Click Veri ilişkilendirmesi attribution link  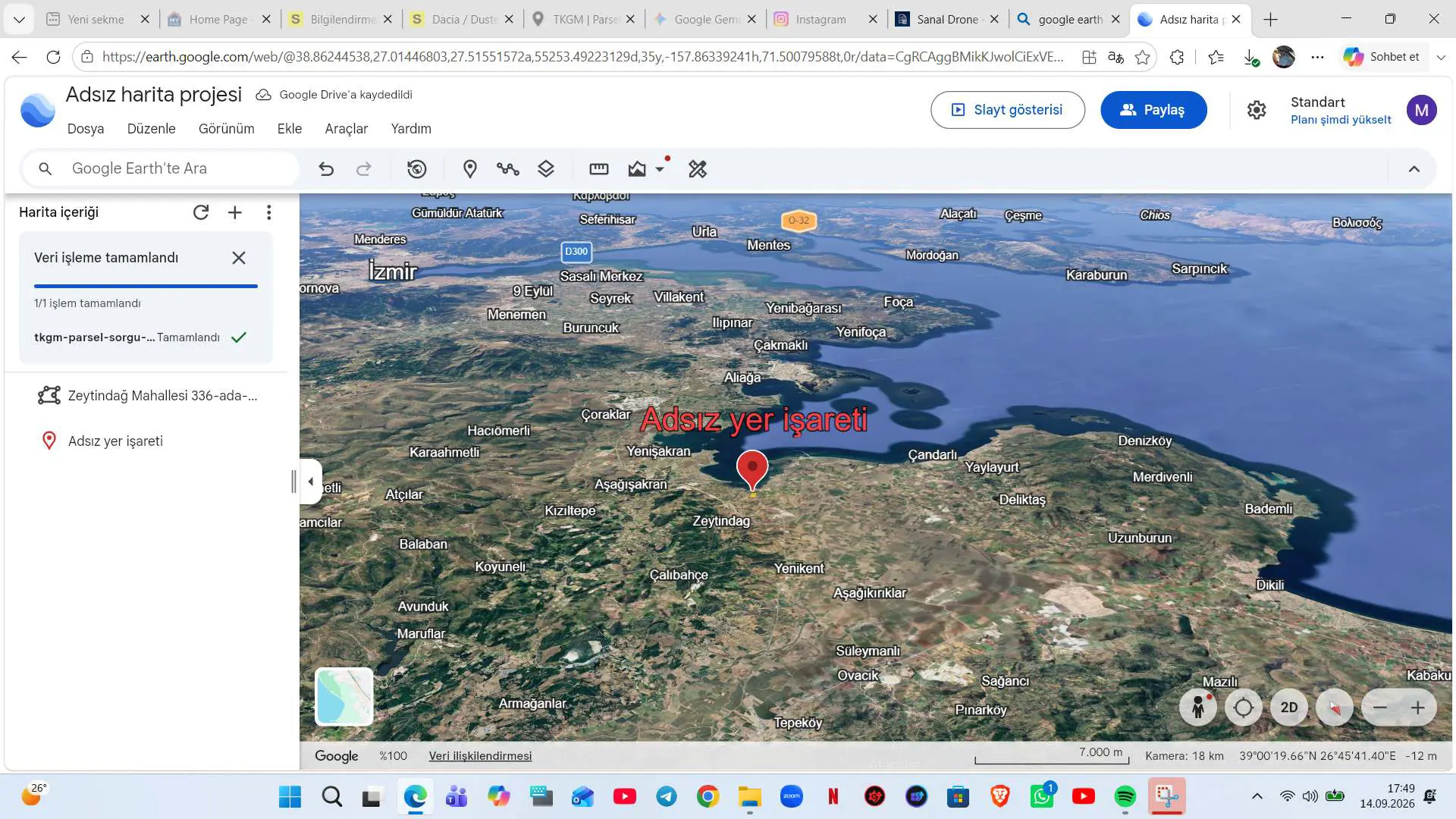coord(480,756)
